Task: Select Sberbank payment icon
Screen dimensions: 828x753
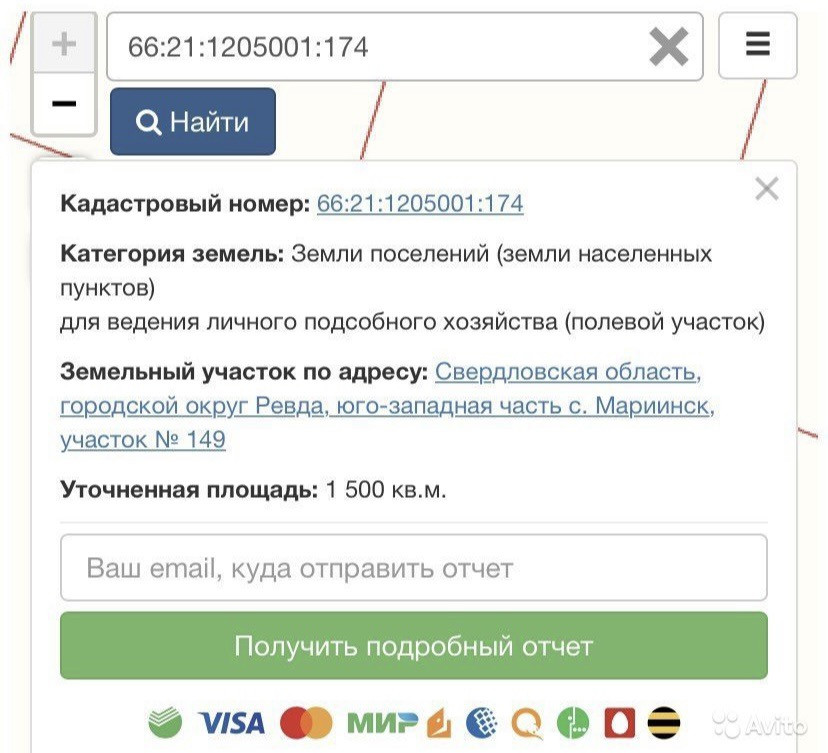Action: (x=165, y=722)
